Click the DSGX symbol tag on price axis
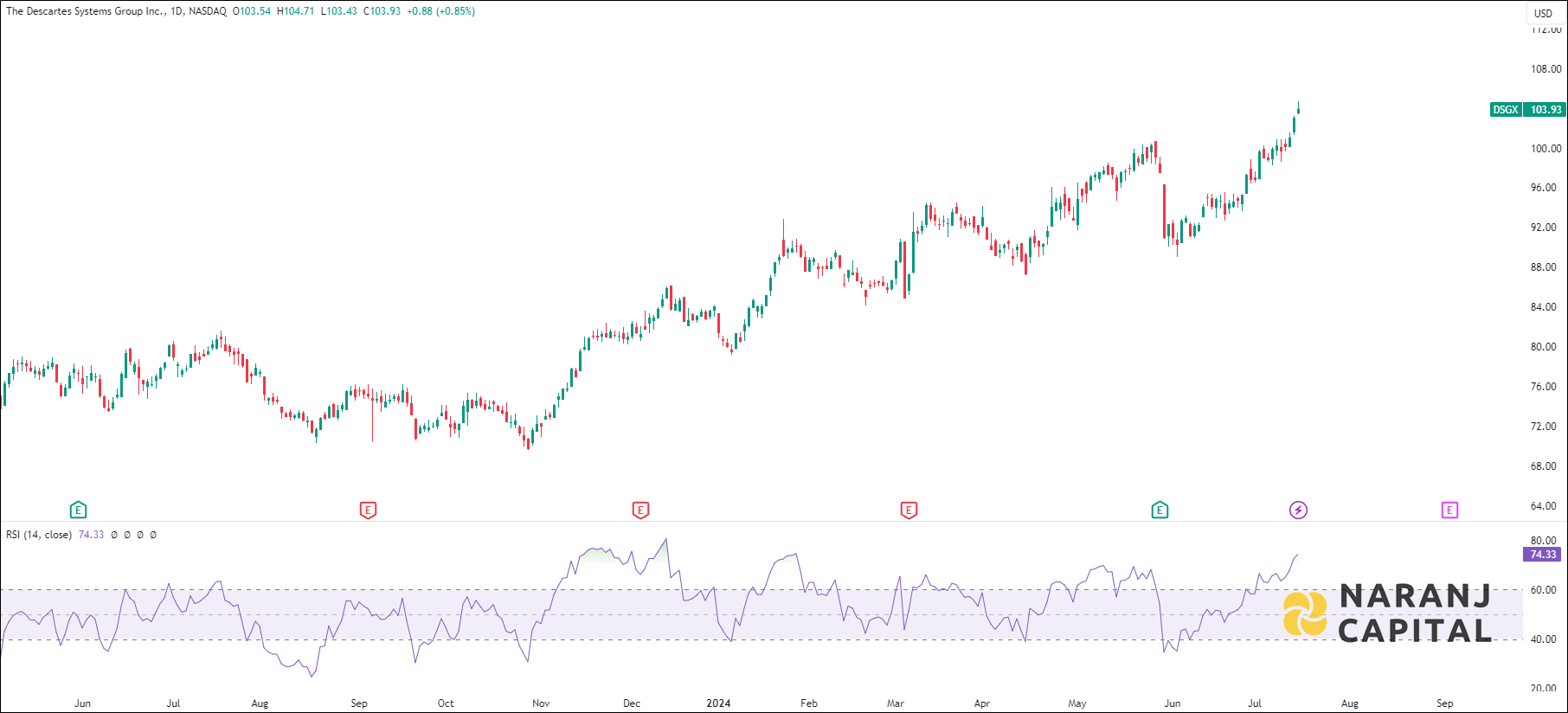The image size is (1568, 713). 1506,110
